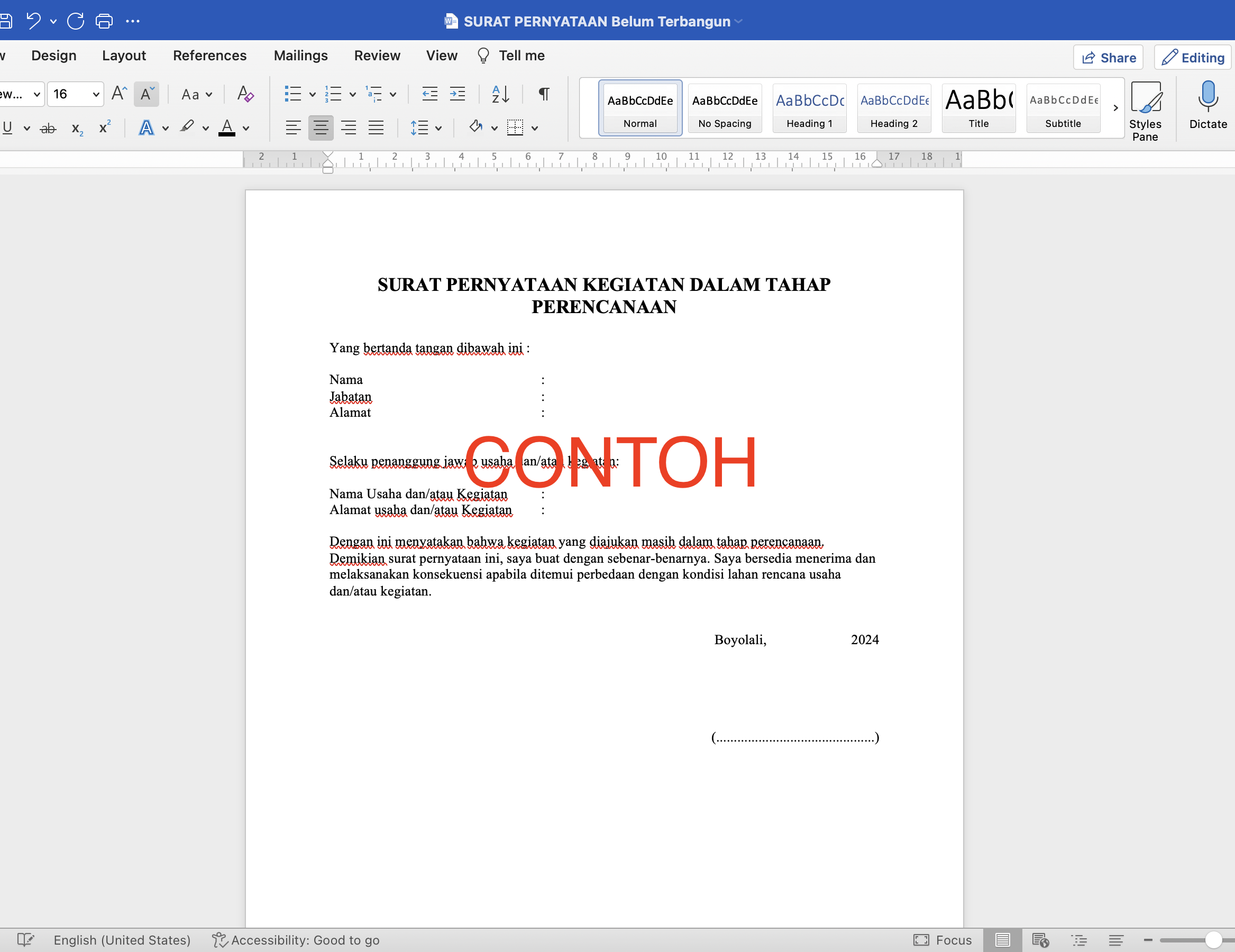Expand font color dropdown arrow
This screenshot has height=952, width=1235.
pyautogui.click(x=246, y=129)
